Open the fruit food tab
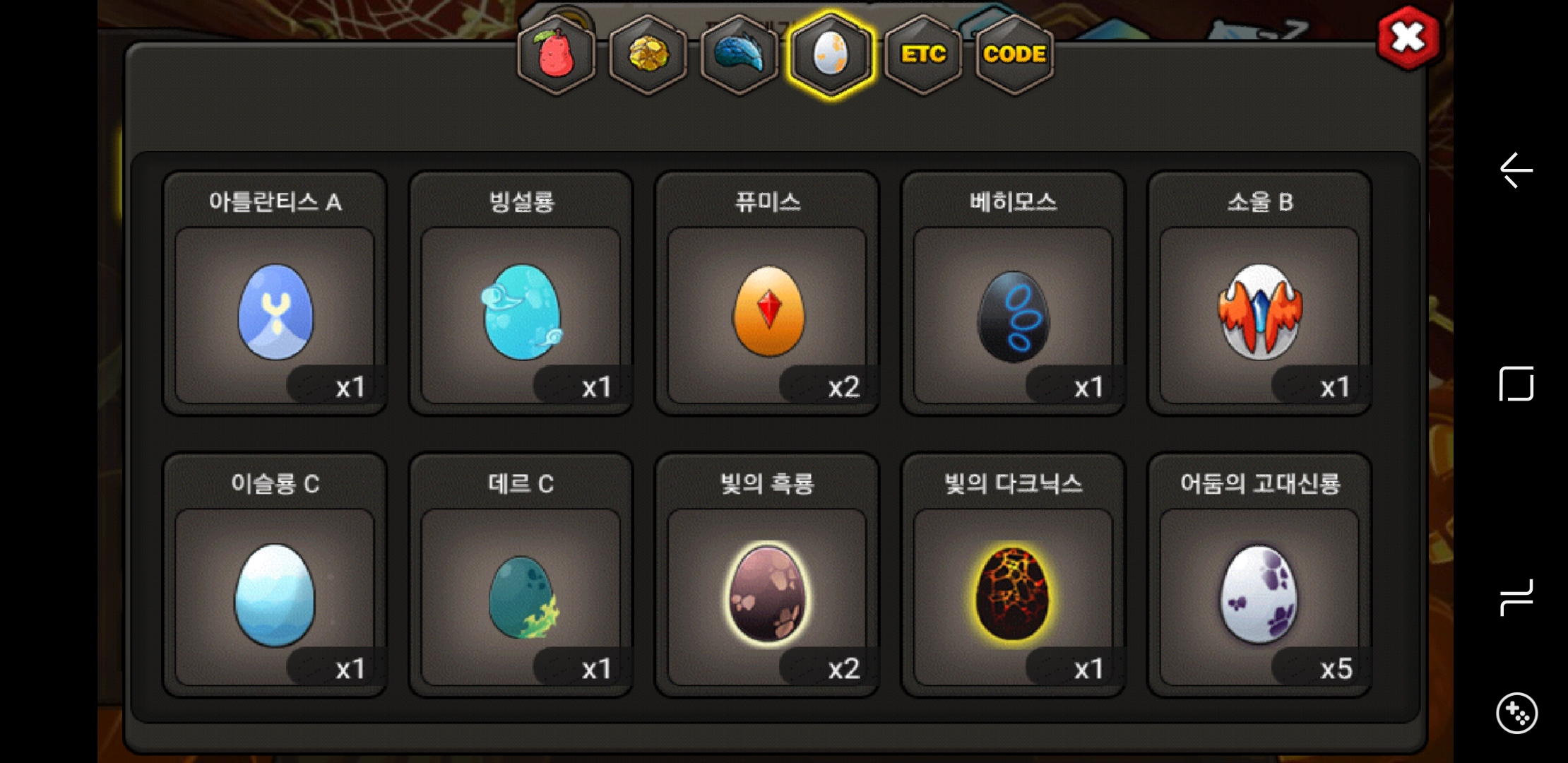1568x763 pixels. tap(557, 54)
